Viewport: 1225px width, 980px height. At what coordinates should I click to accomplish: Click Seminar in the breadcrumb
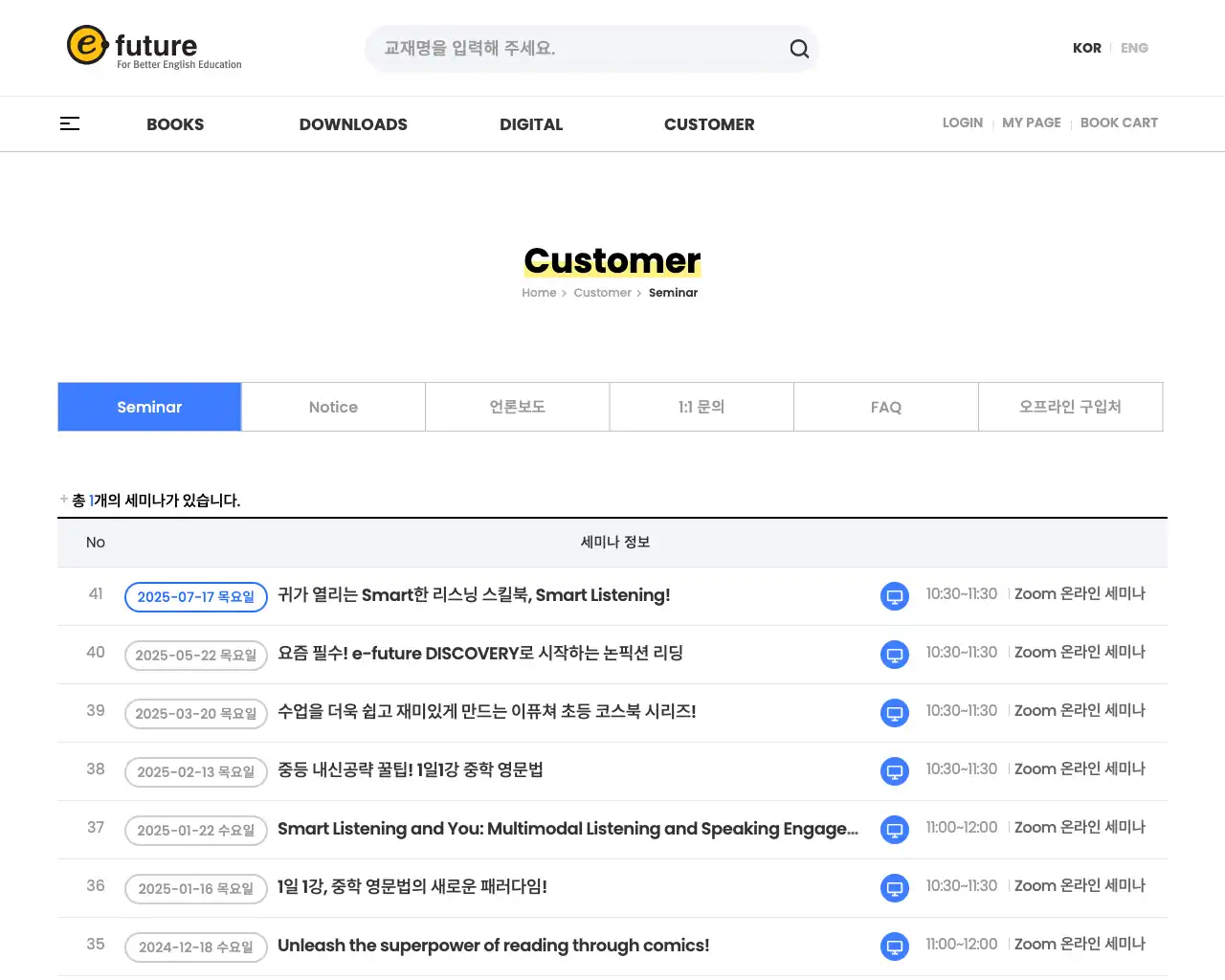(673, 293)
